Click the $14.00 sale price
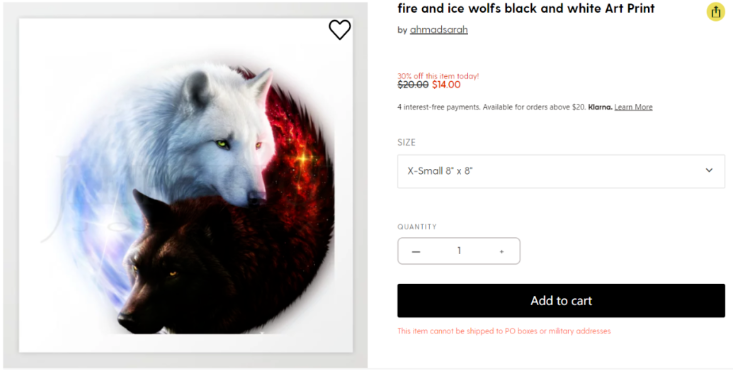The height and width of the screenshot is (372, 733). [446, 85]
